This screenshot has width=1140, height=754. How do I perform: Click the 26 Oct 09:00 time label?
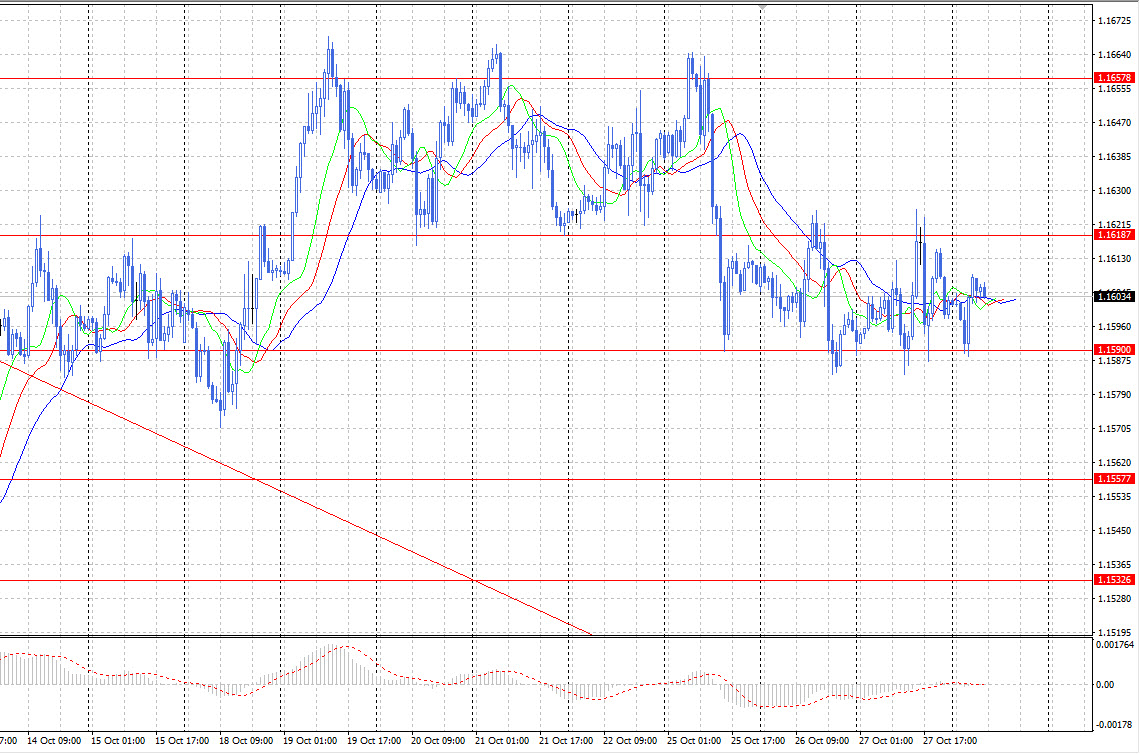(x=822, y=741)
